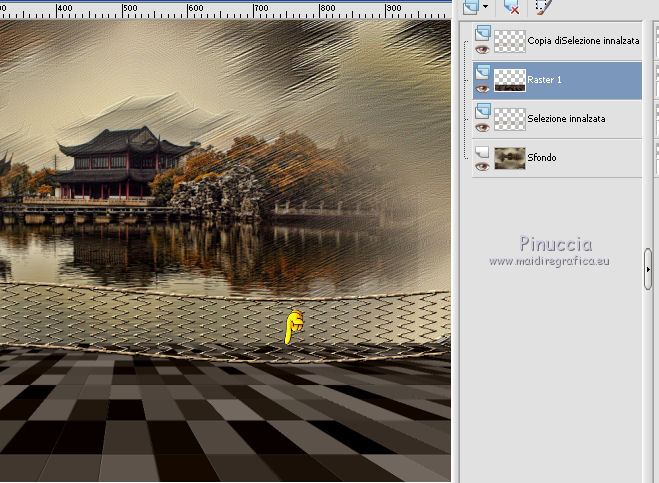Open the New Layer dropdown arrow

[x=485, y=6]
